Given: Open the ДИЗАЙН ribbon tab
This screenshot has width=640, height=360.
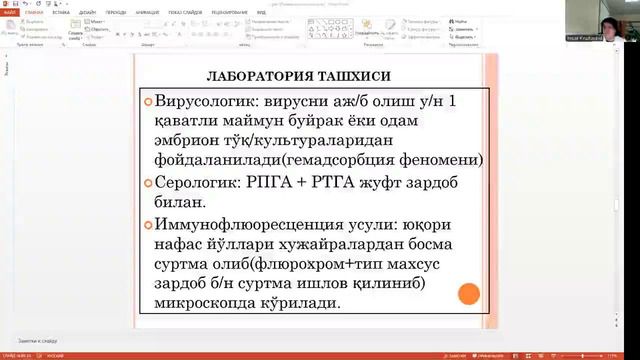Looking at the screenshot, I should [87, 13].
